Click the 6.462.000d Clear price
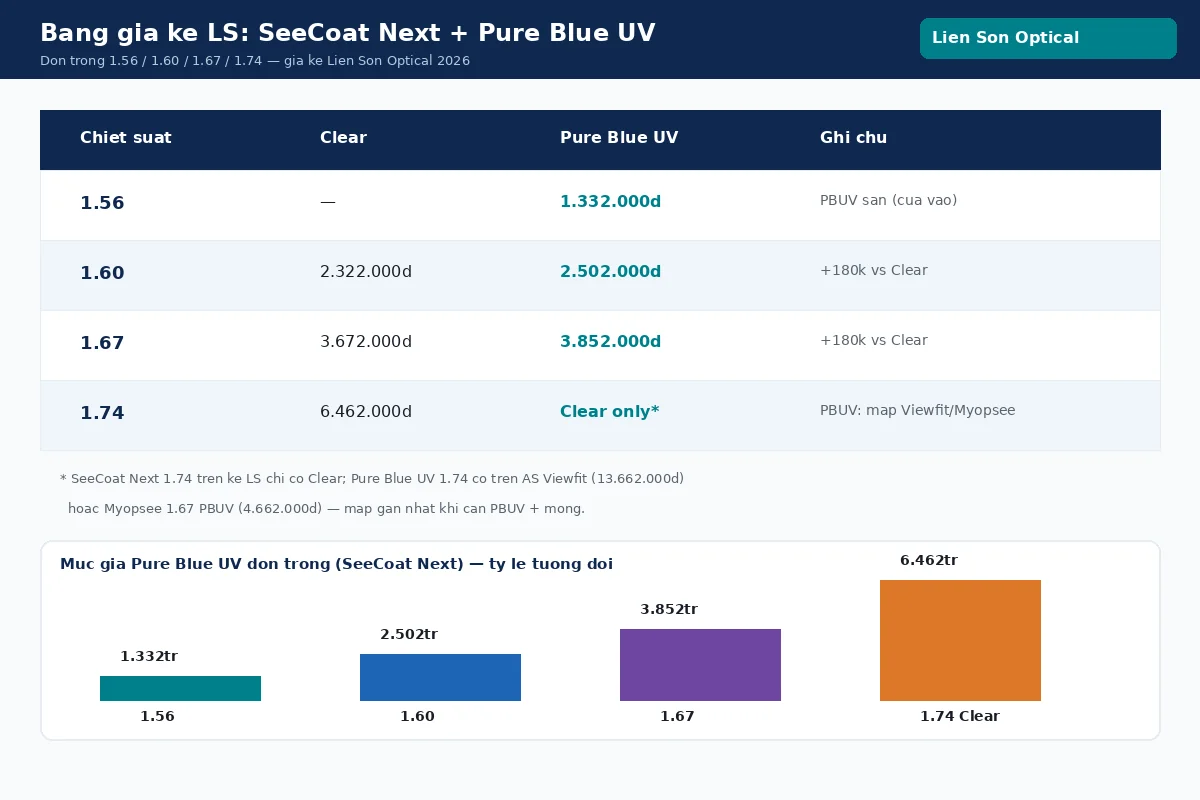Image resolution: width=1200 pixels, height=800 pixels. [366, 412]
